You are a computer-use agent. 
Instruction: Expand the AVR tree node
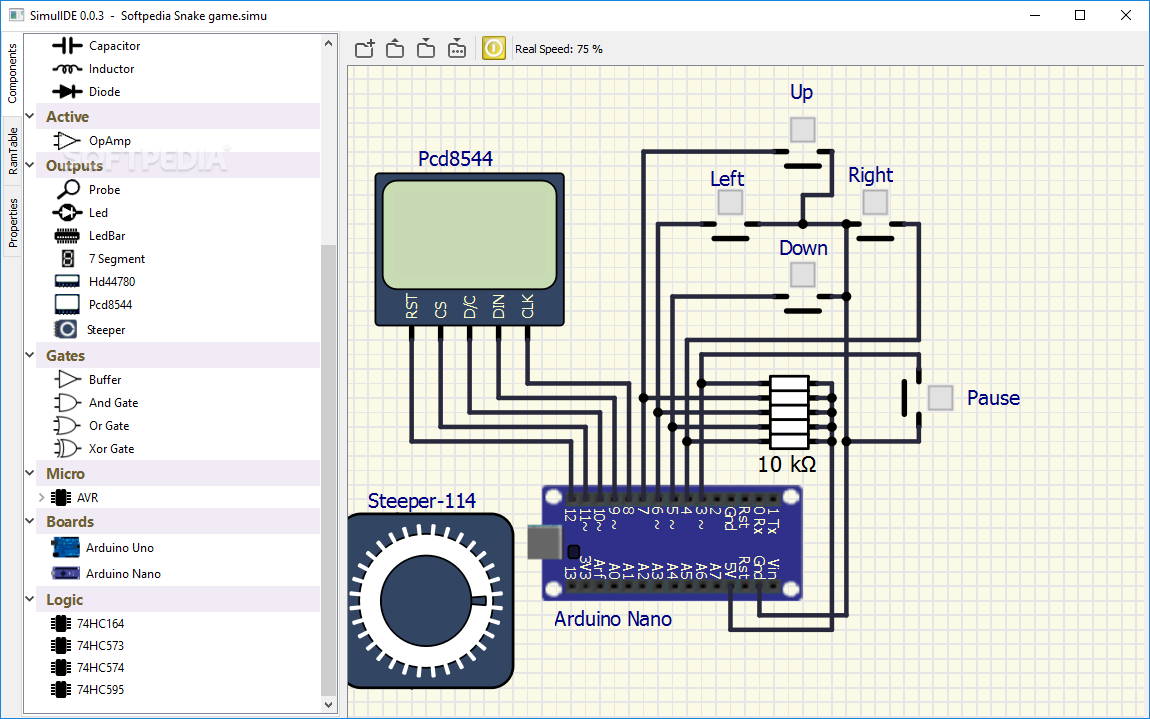(x=42, y=497)
